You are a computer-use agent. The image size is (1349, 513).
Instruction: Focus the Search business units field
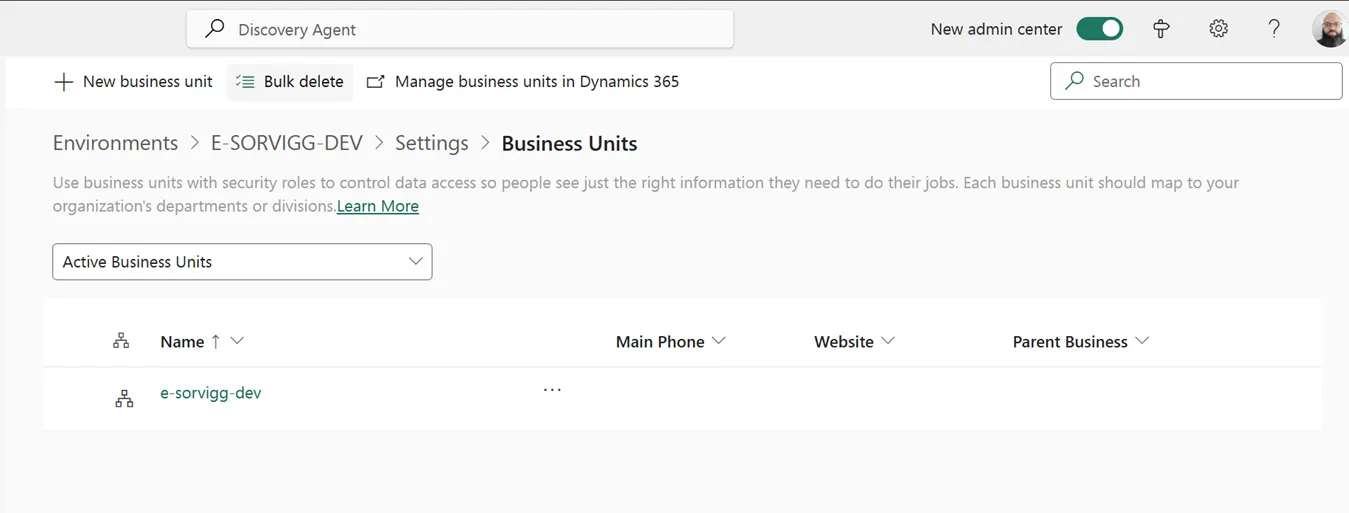pos(1196,81)
